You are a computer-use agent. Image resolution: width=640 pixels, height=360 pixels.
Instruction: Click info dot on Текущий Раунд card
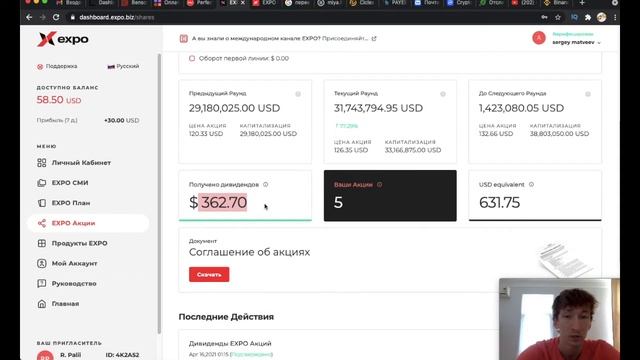pyautogui.click(x=443, y=94)
